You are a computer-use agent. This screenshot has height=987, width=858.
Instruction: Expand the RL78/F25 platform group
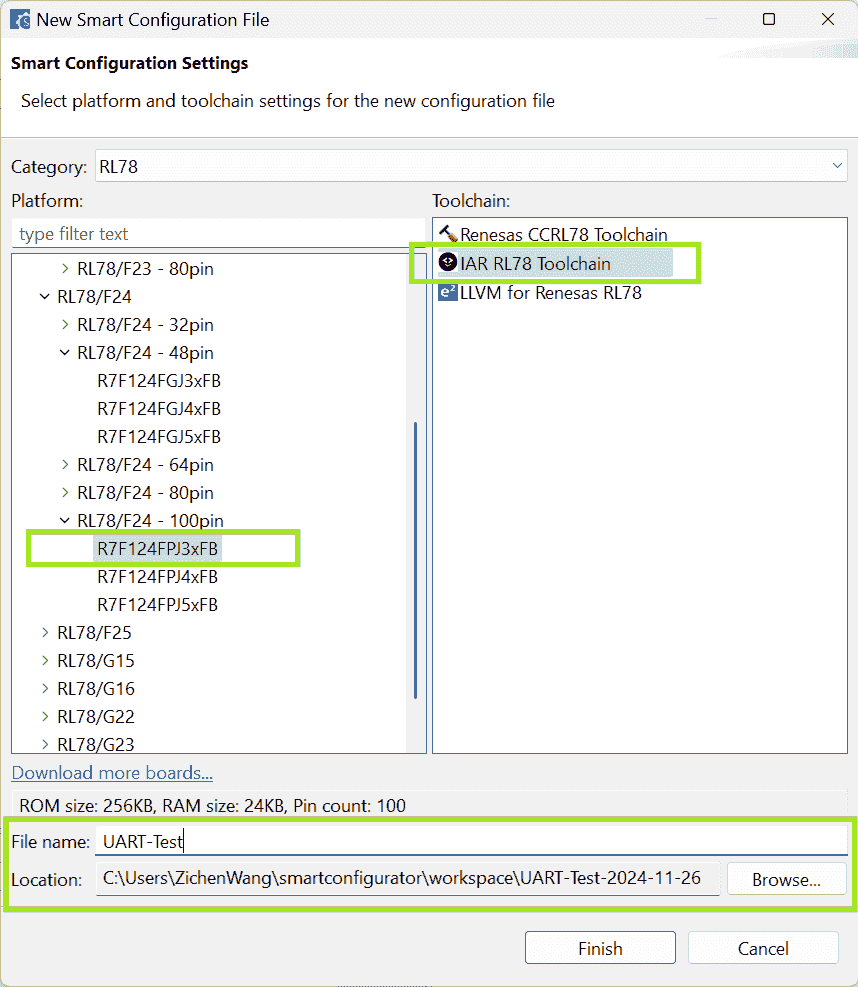tap(45, 633)
